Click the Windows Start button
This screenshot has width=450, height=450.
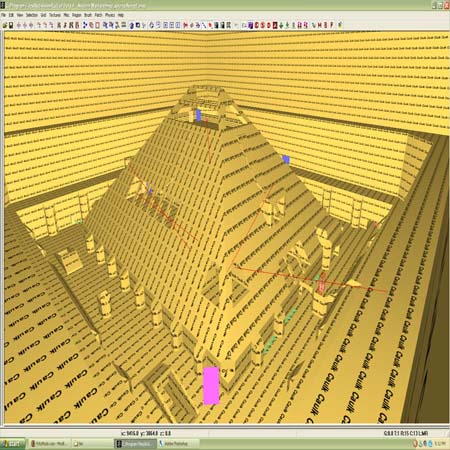pyautogui.click(x=13, y=444)
